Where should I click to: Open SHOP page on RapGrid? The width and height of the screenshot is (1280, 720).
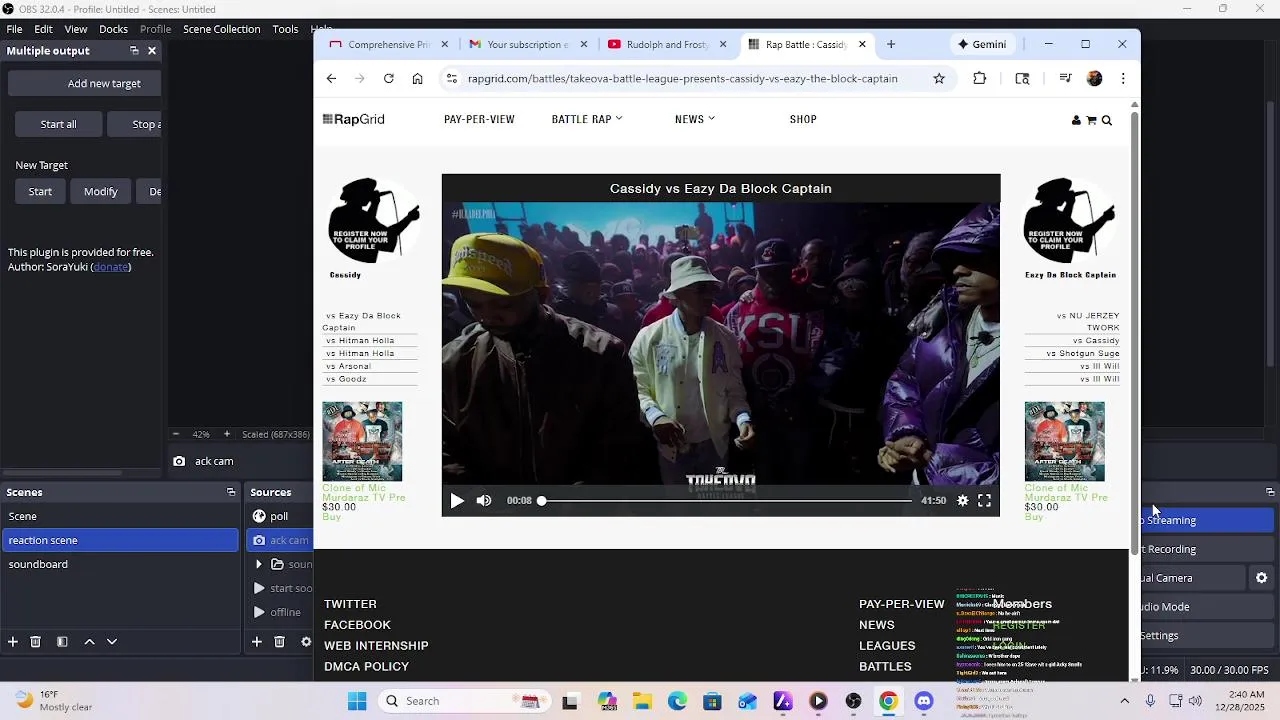[x=803, y=119]
